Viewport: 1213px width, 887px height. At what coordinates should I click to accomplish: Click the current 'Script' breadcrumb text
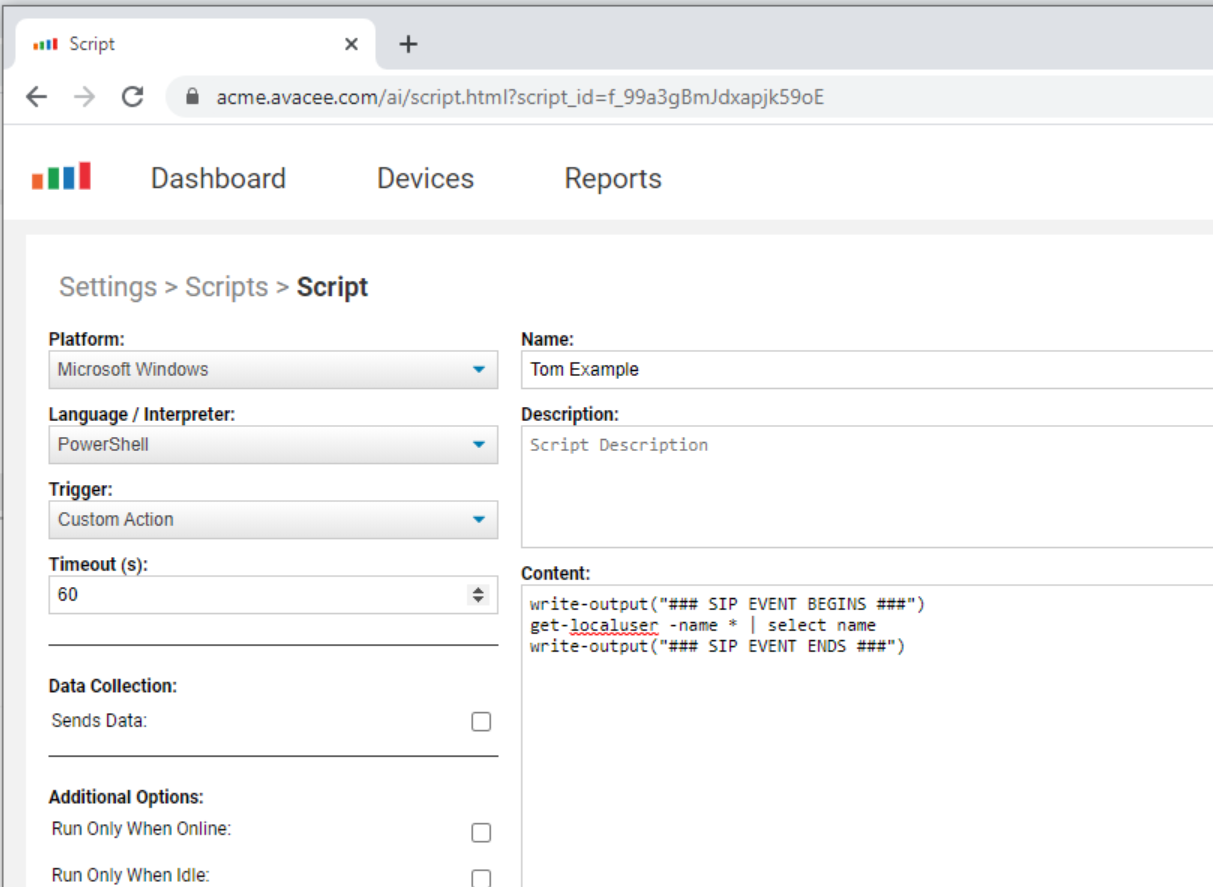pos(332,287)
